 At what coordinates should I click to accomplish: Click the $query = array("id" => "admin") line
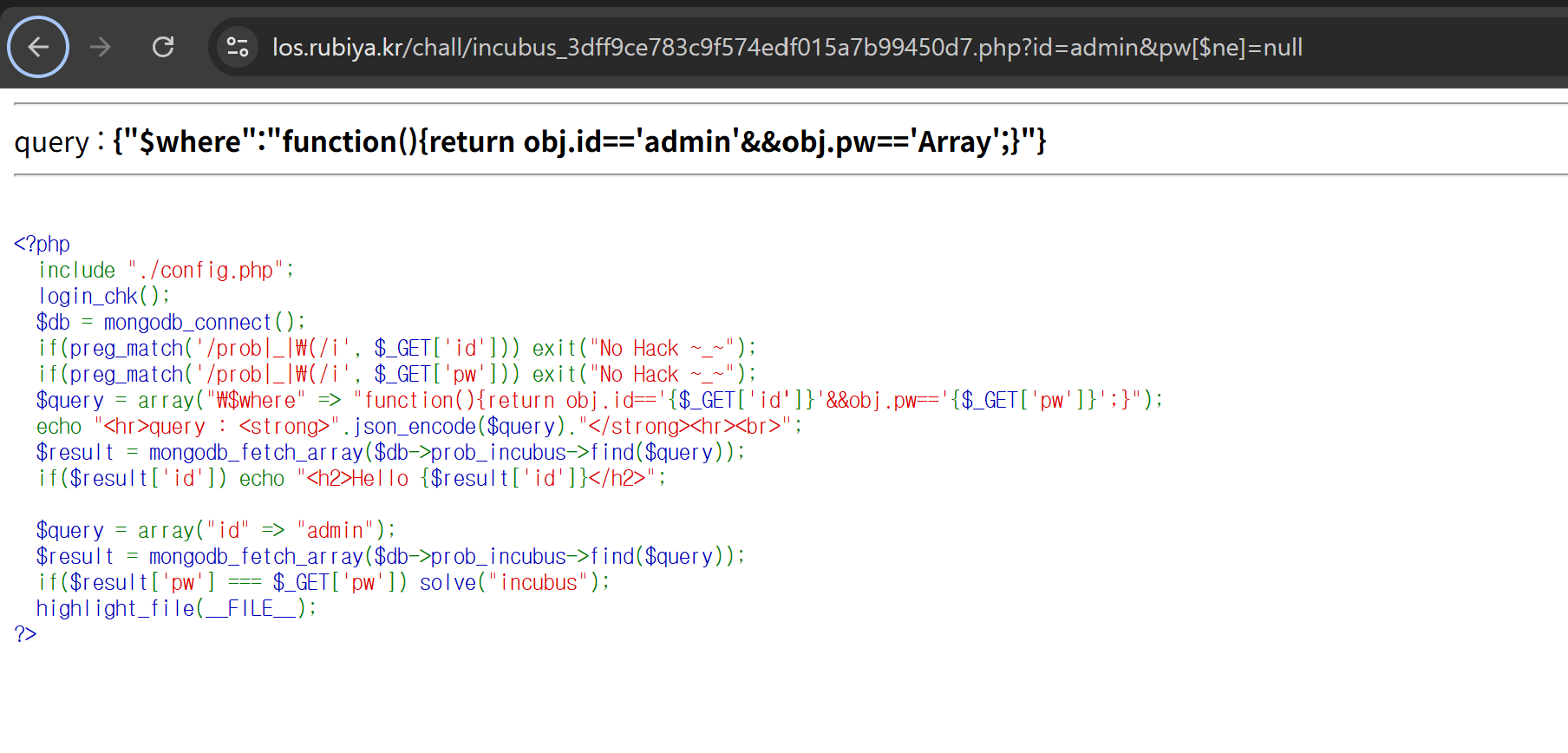pos(215,530)
